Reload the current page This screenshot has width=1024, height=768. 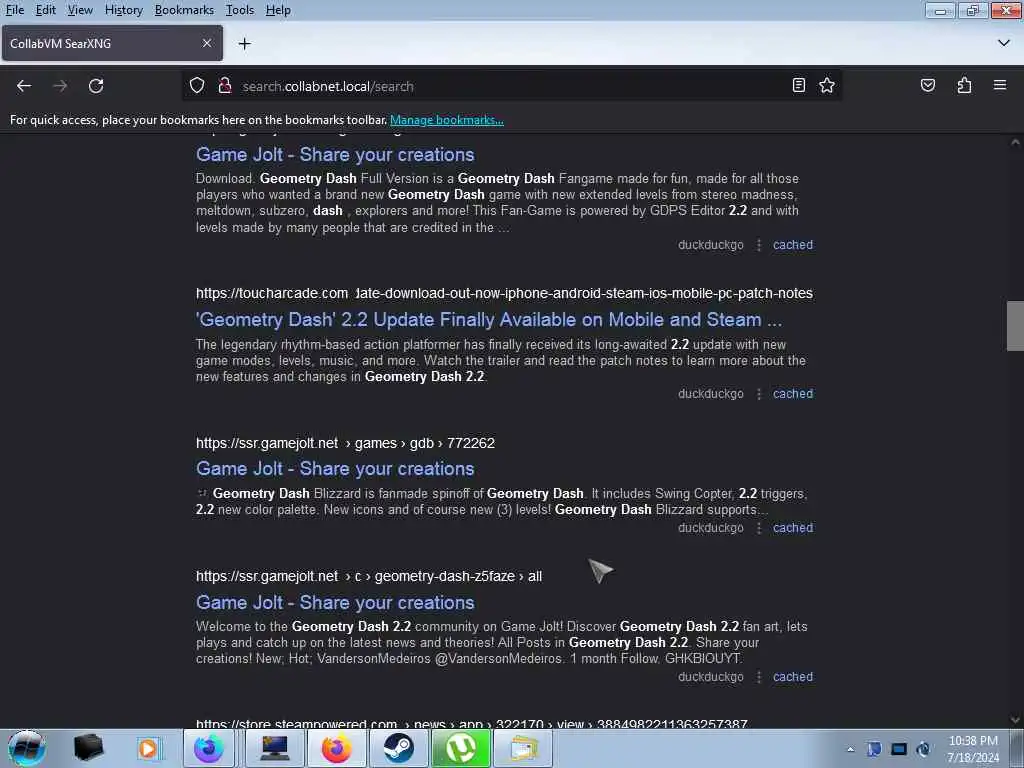click(96, 86)
